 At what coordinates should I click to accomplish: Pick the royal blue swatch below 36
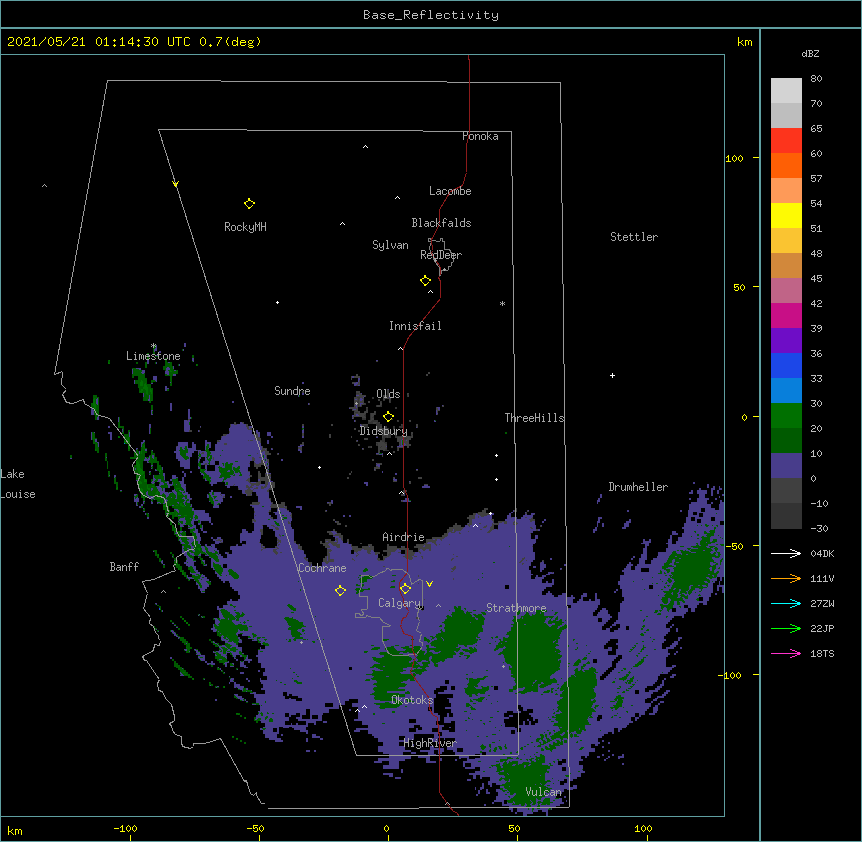[x=786, y=365]
